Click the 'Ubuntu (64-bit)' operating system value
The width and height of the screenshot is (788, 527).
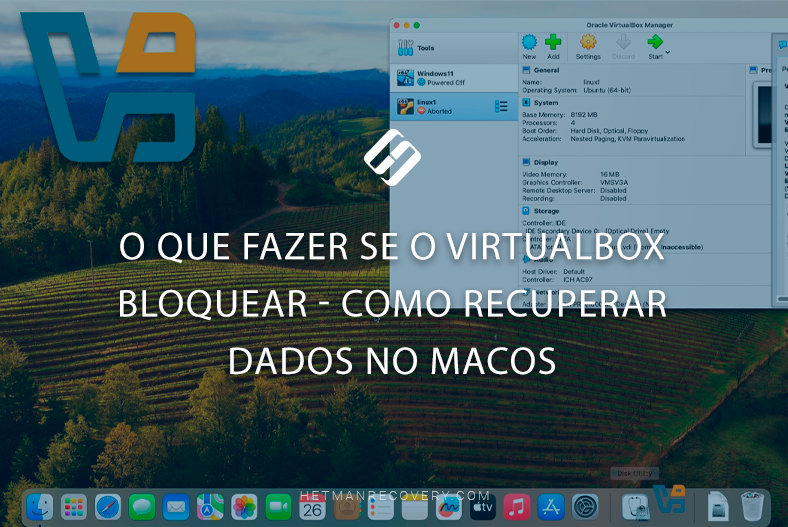point(607,90)
